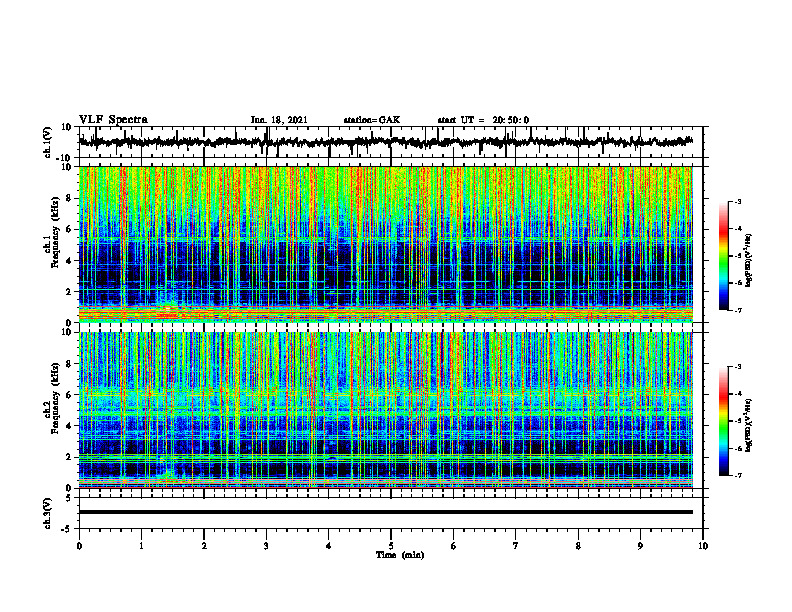
Task: Click the time axis tick label "9"
Action: [x=640, y=546]
